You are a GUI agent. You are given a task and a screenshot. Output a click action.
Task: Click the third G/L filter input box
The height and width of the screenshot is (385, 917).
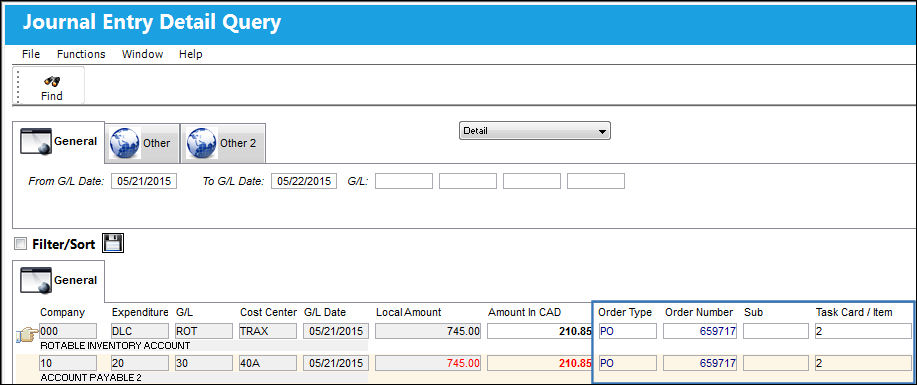[532, 181]
